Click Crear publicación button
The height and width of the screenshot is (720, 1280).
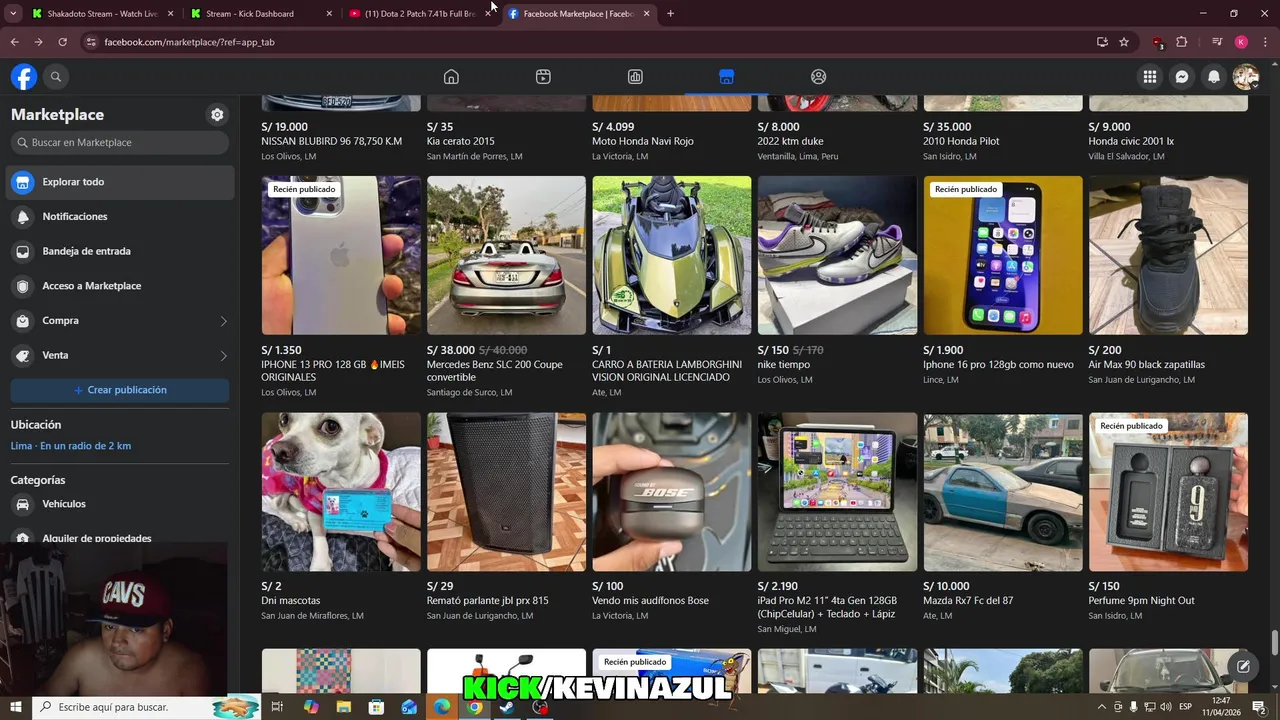(120, 390)
